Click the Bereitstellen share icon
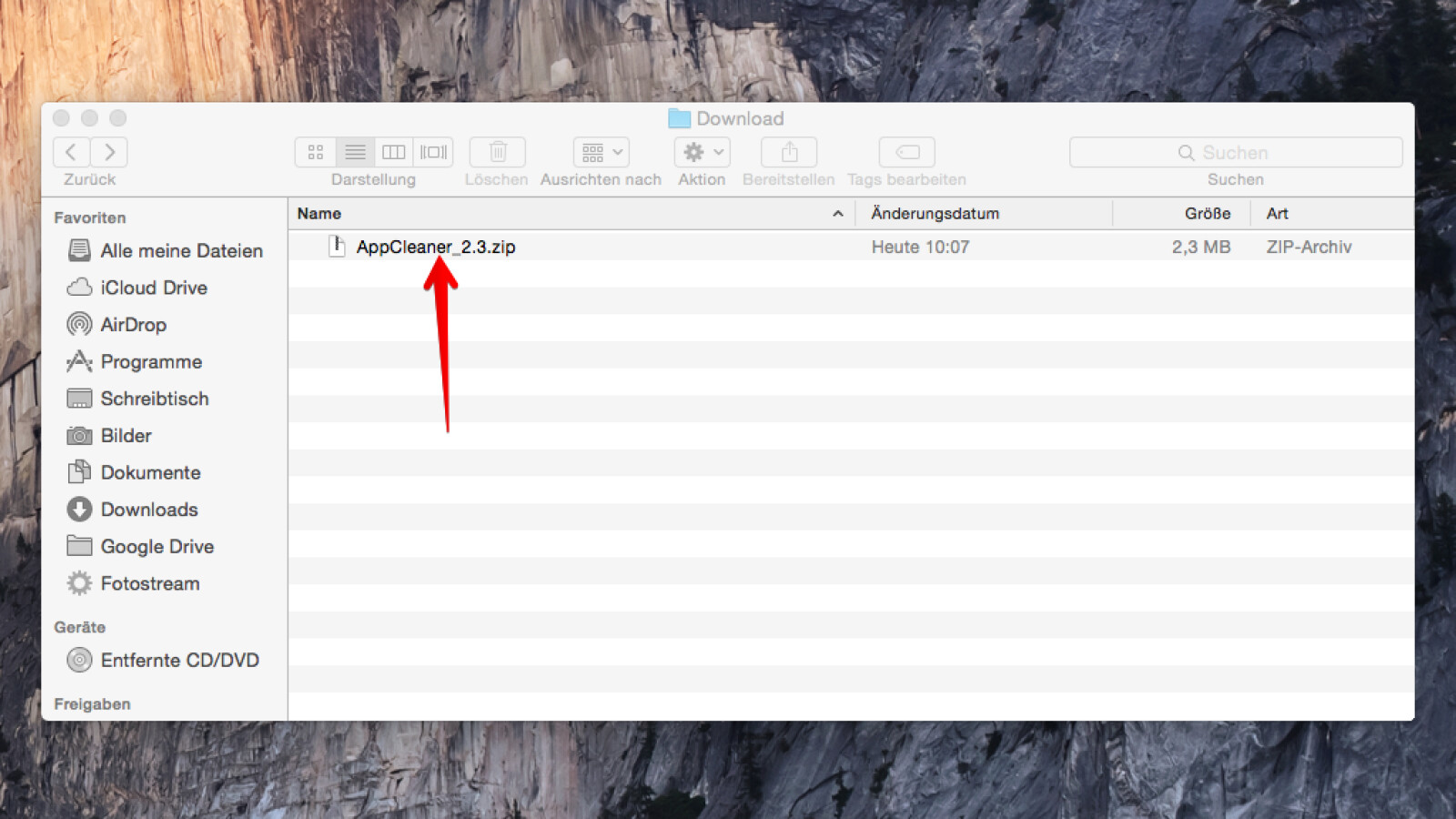The height and width of the screenshot is (819, 1456). (x=788, y=152)
